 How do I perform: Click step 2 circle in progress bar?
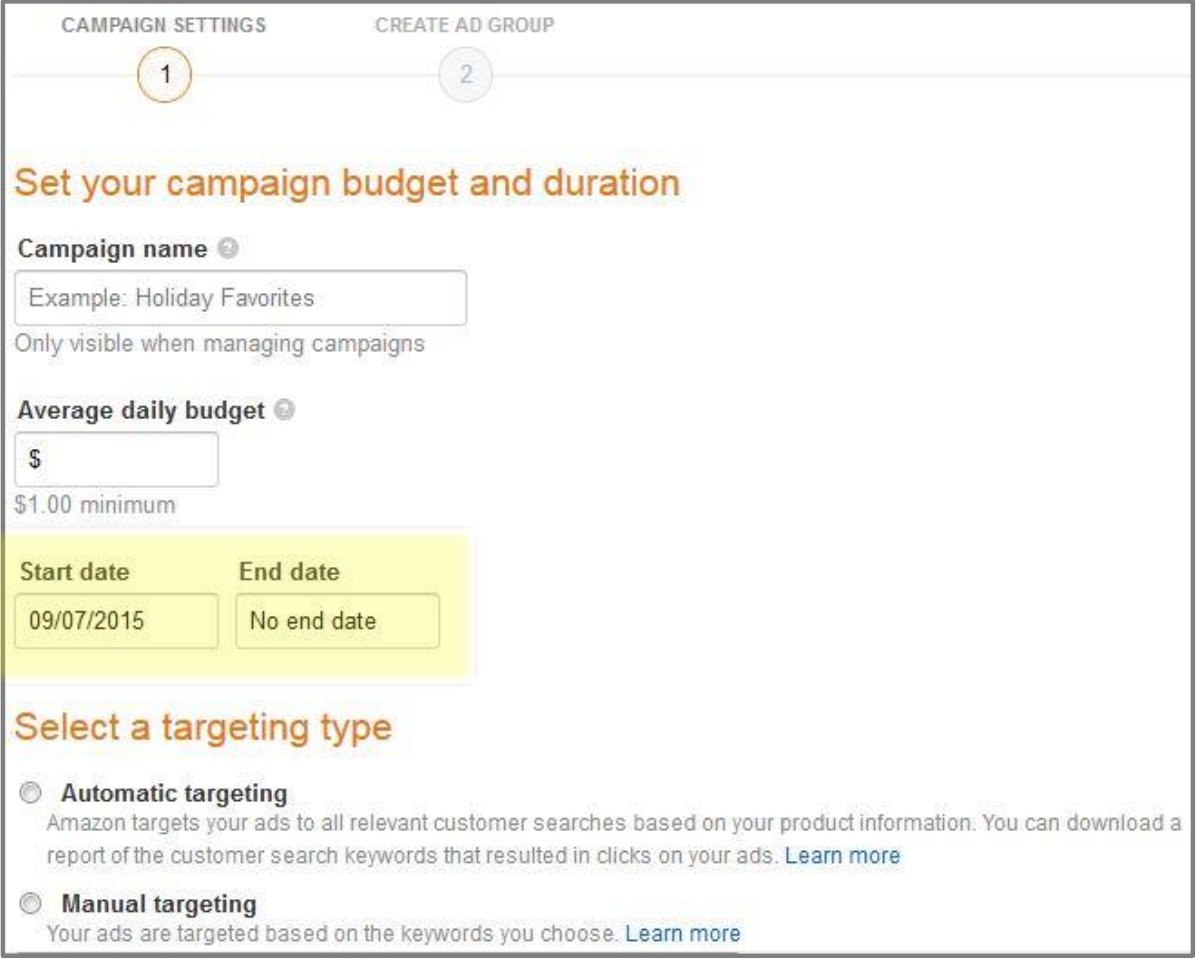[465, 75]
